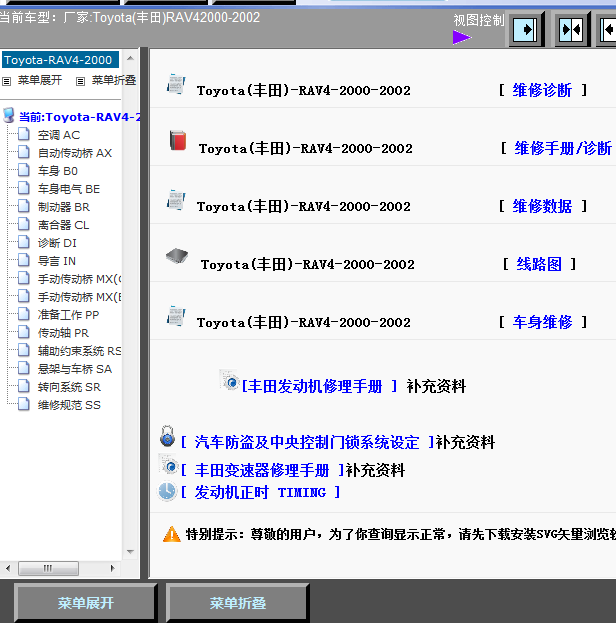Click the computer icon at tree root

pos(9,115)
